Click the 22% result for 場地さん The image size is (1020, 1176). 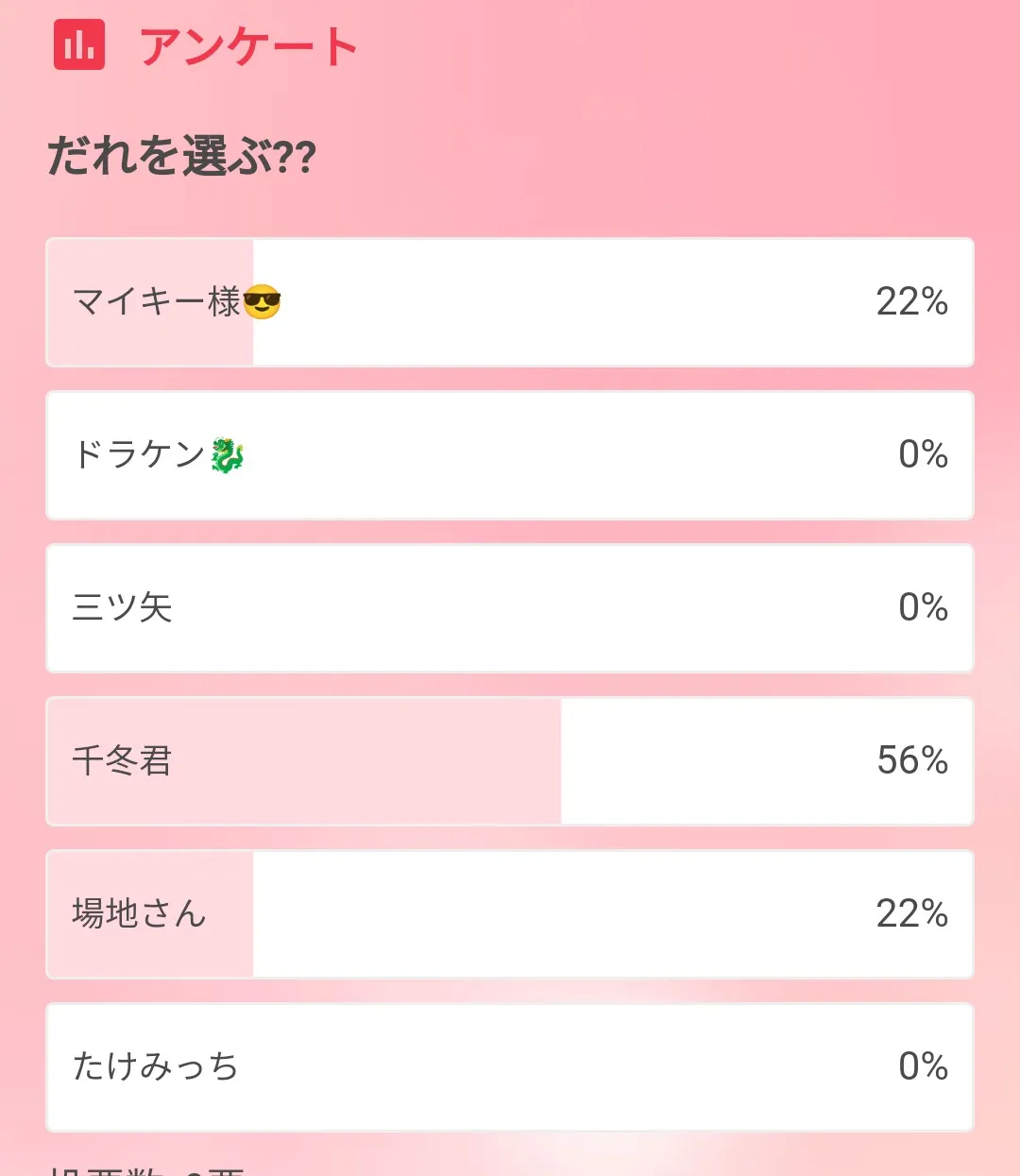coord(911,914)
